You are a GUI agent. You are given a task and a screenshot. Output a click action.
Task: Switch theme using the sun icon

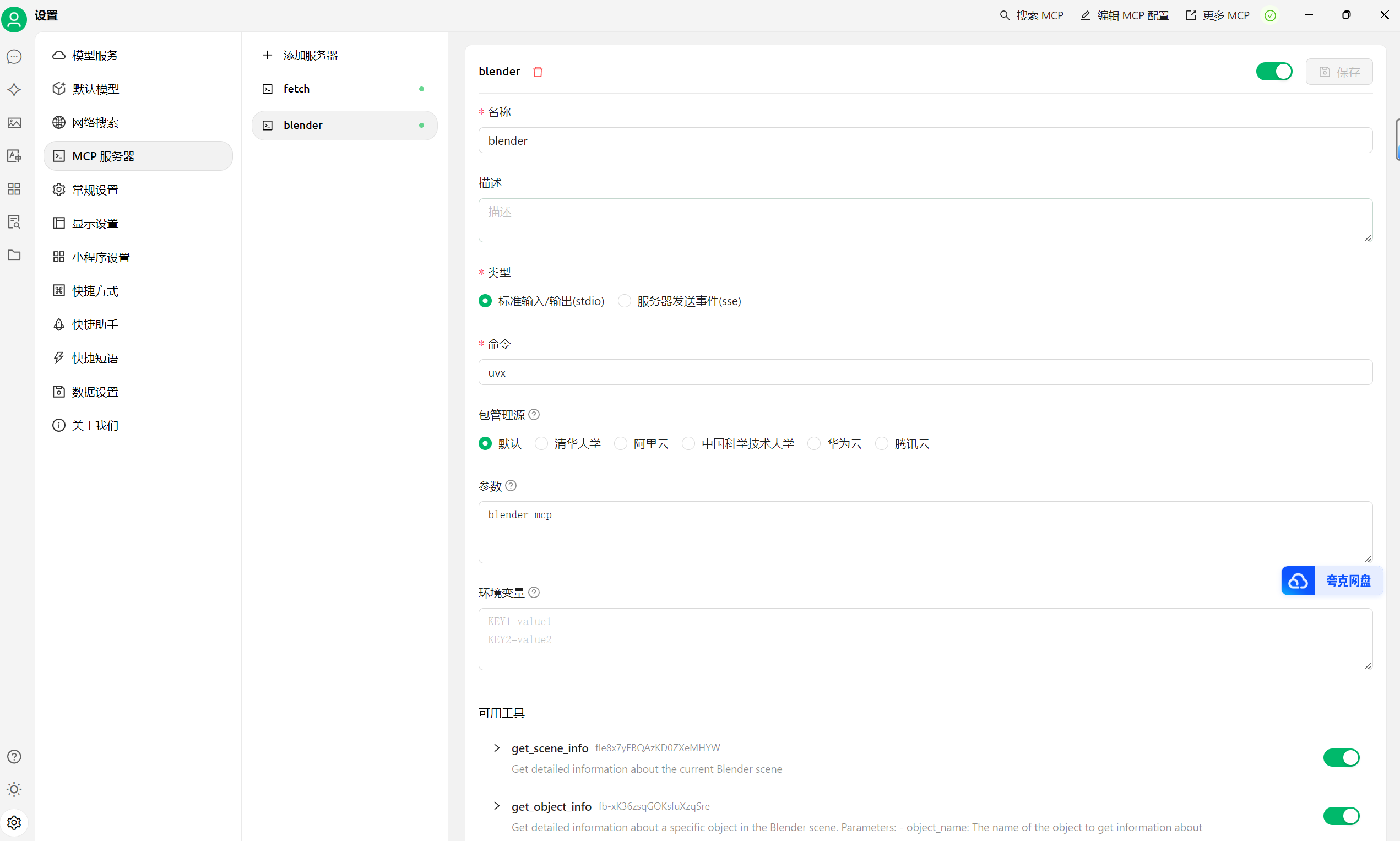coord(14,789)
